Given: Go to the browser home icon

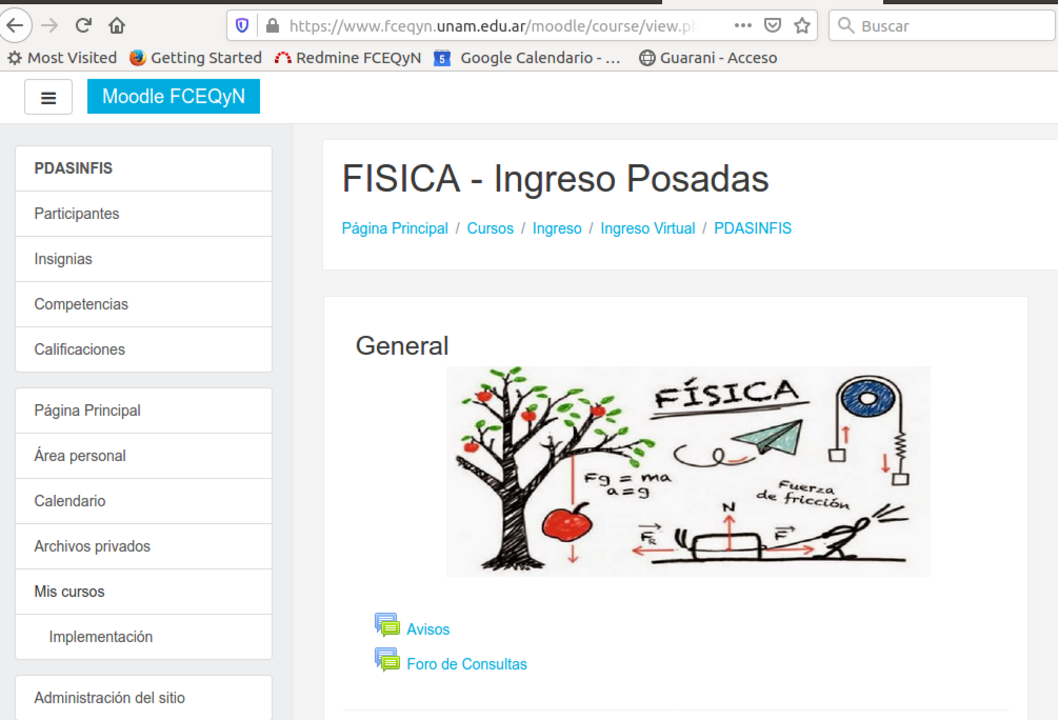Looking at the screenshot, I should tap(117, 26).
